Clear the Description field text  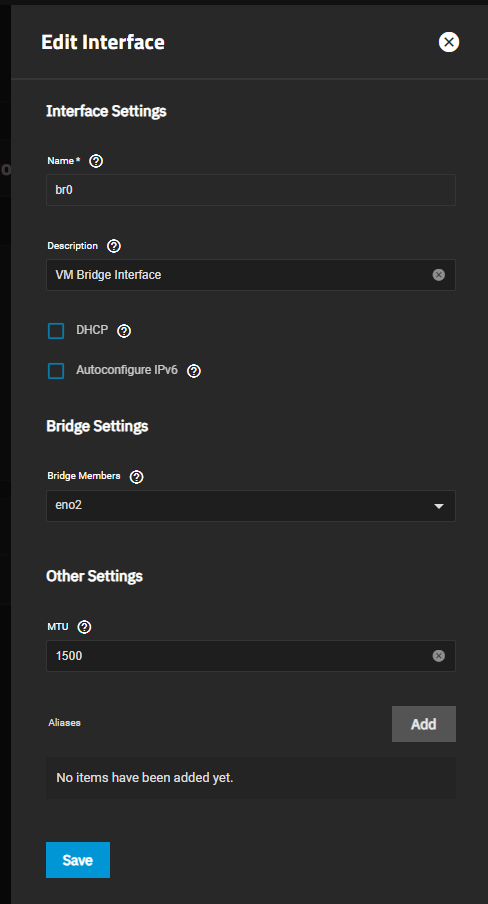(438, 275)
